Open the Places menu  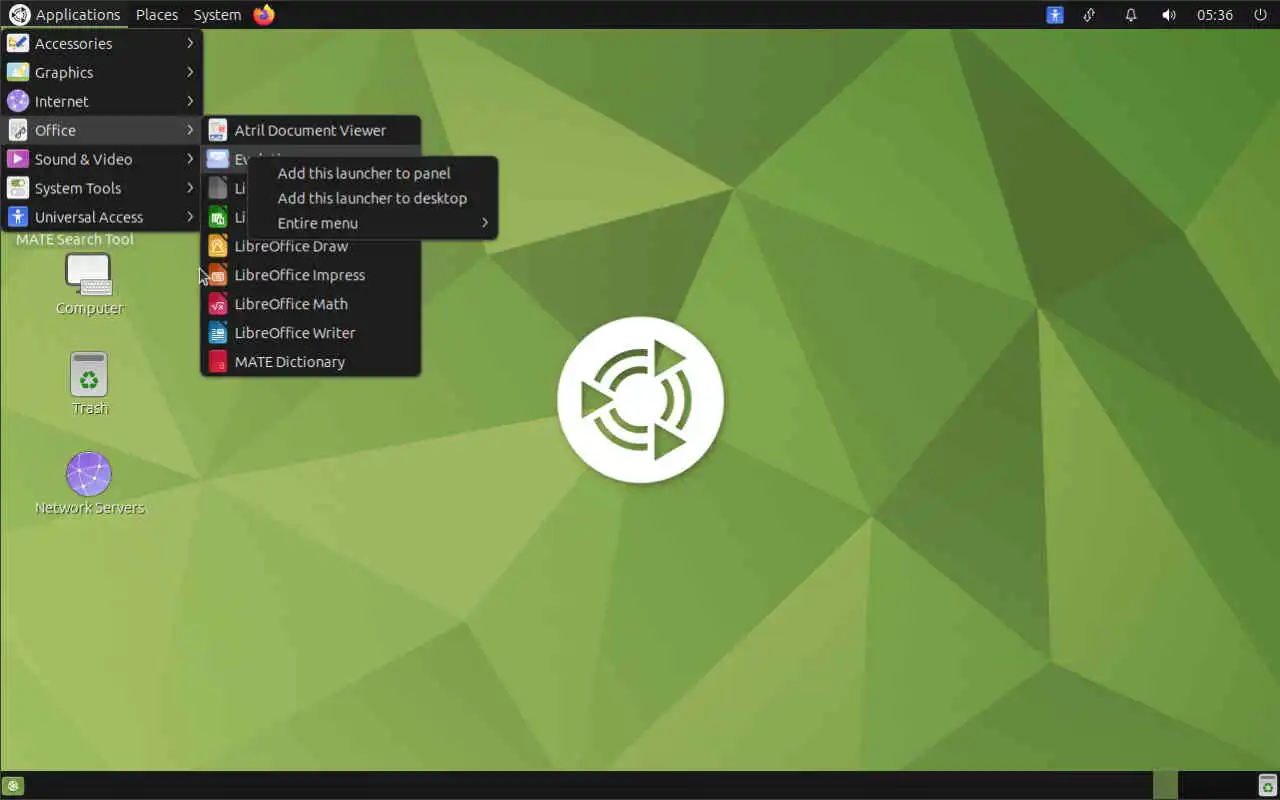click(x=157, y=14)
